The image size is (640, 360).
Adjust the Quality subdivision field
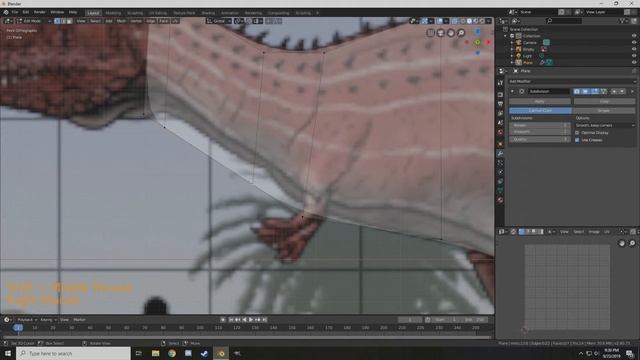coord(539,139)
